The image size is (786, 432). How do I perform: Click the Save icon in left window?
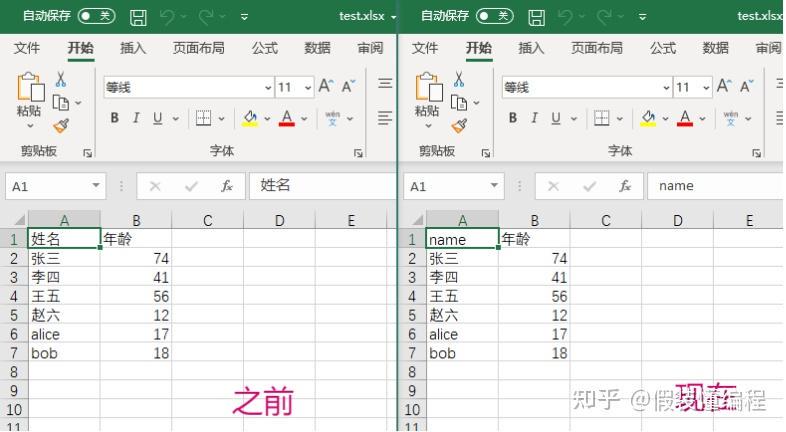[138, 17]
